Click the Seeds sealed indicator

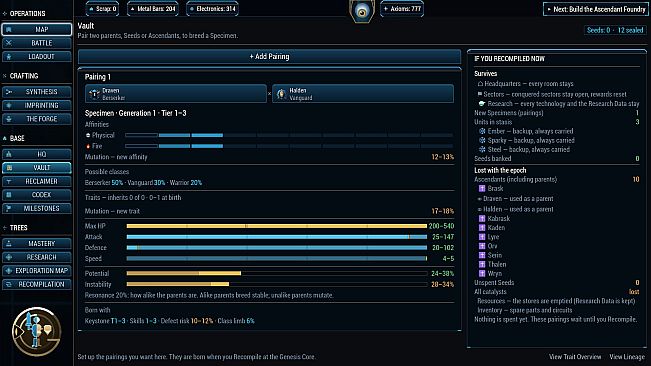tap(614, 30)
